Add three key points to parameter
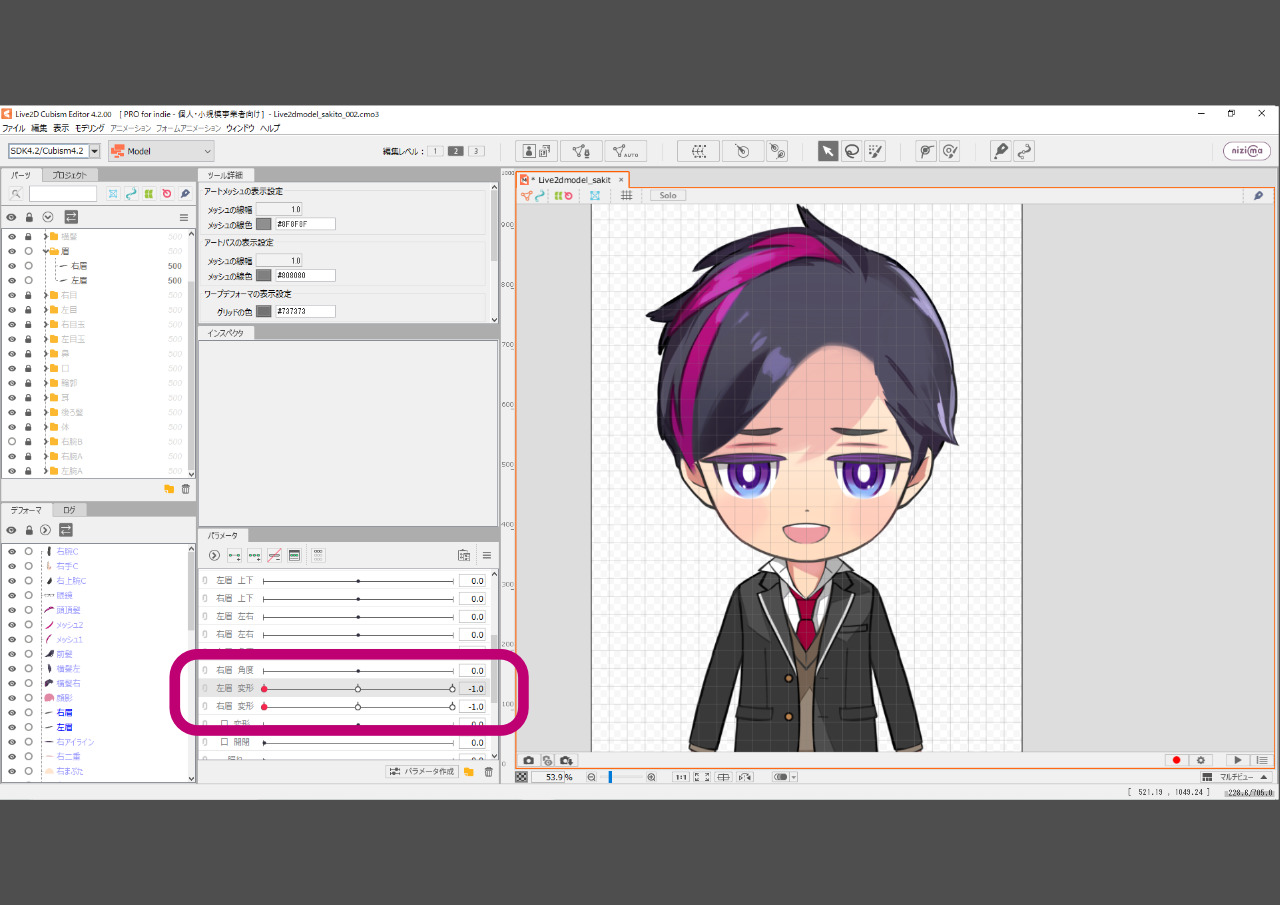 [254, 555]
